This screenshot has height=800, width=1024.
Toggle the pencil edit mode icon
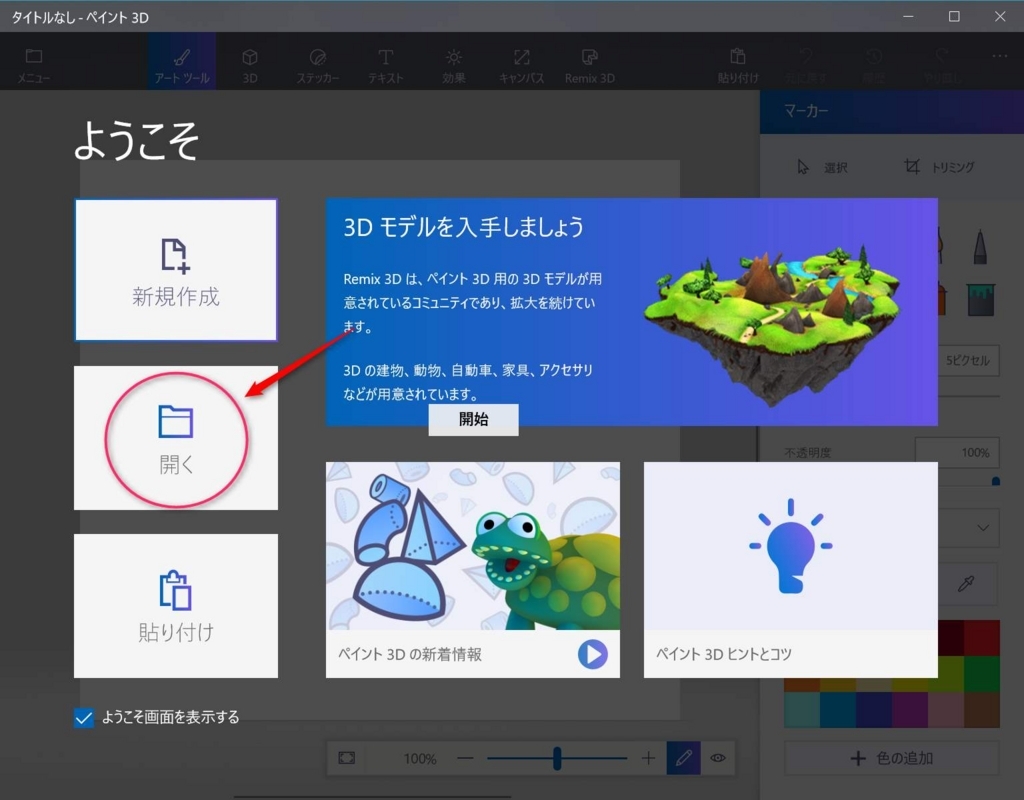click(x=684, y=758)
